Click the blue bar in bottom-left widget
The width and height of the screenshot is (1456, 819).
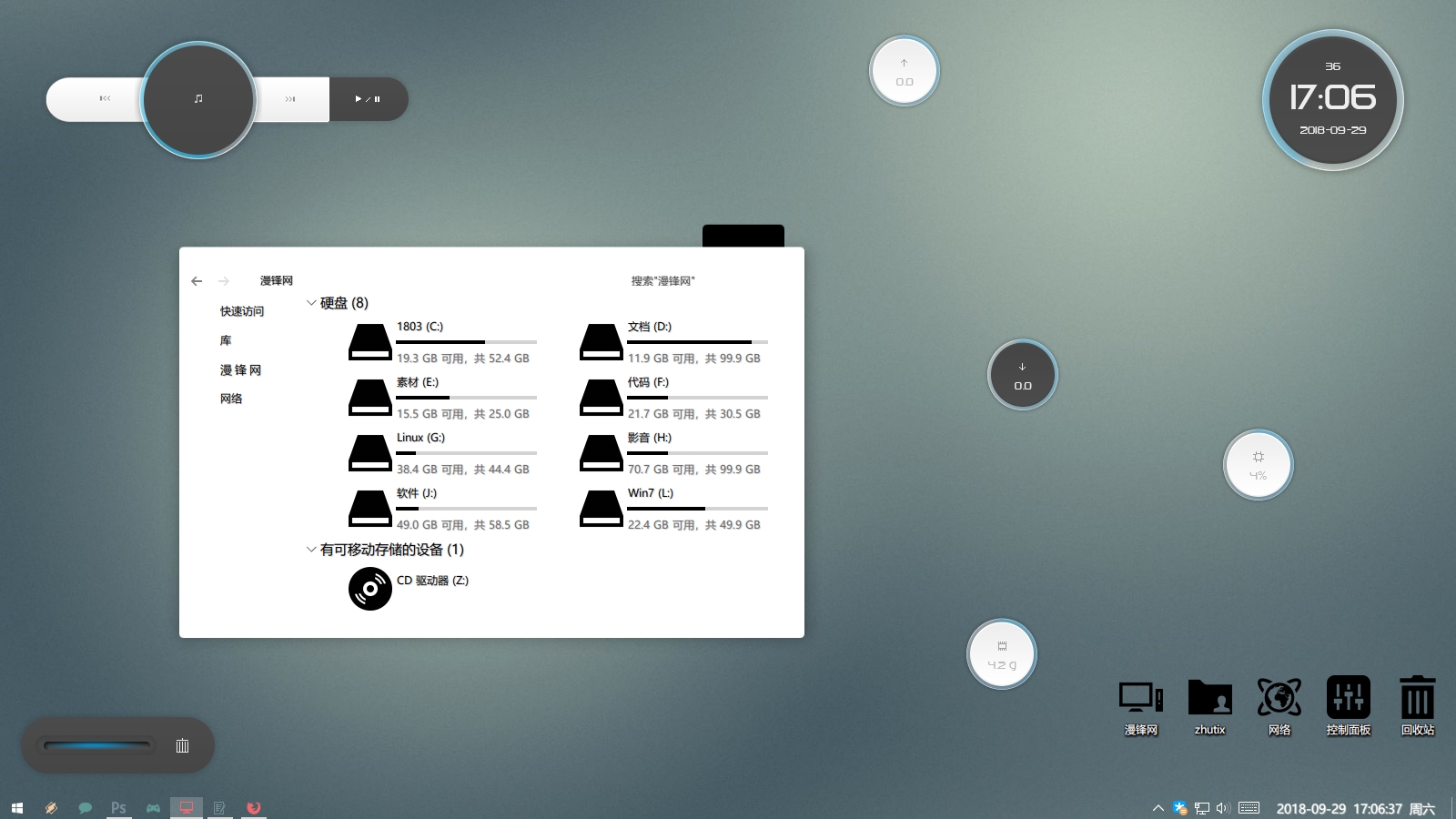coord(96,746)
